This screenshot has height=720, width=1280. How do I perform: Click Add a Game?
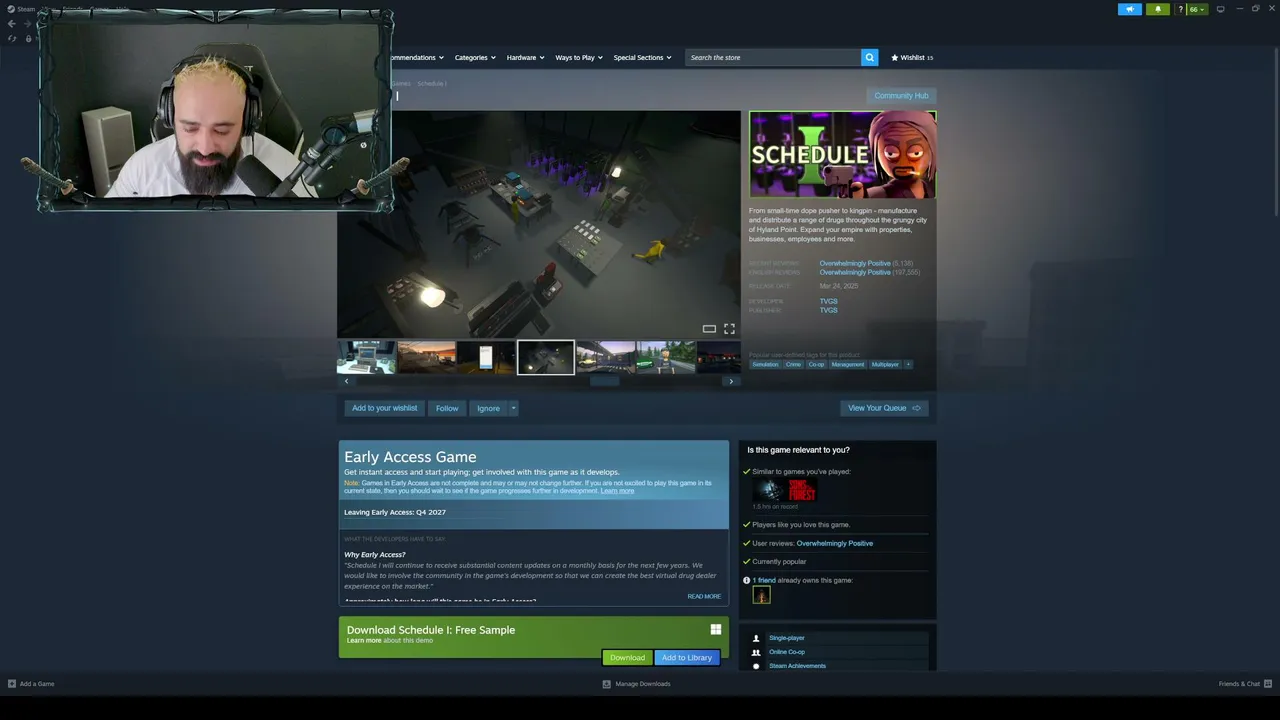(x=31, y=684)
